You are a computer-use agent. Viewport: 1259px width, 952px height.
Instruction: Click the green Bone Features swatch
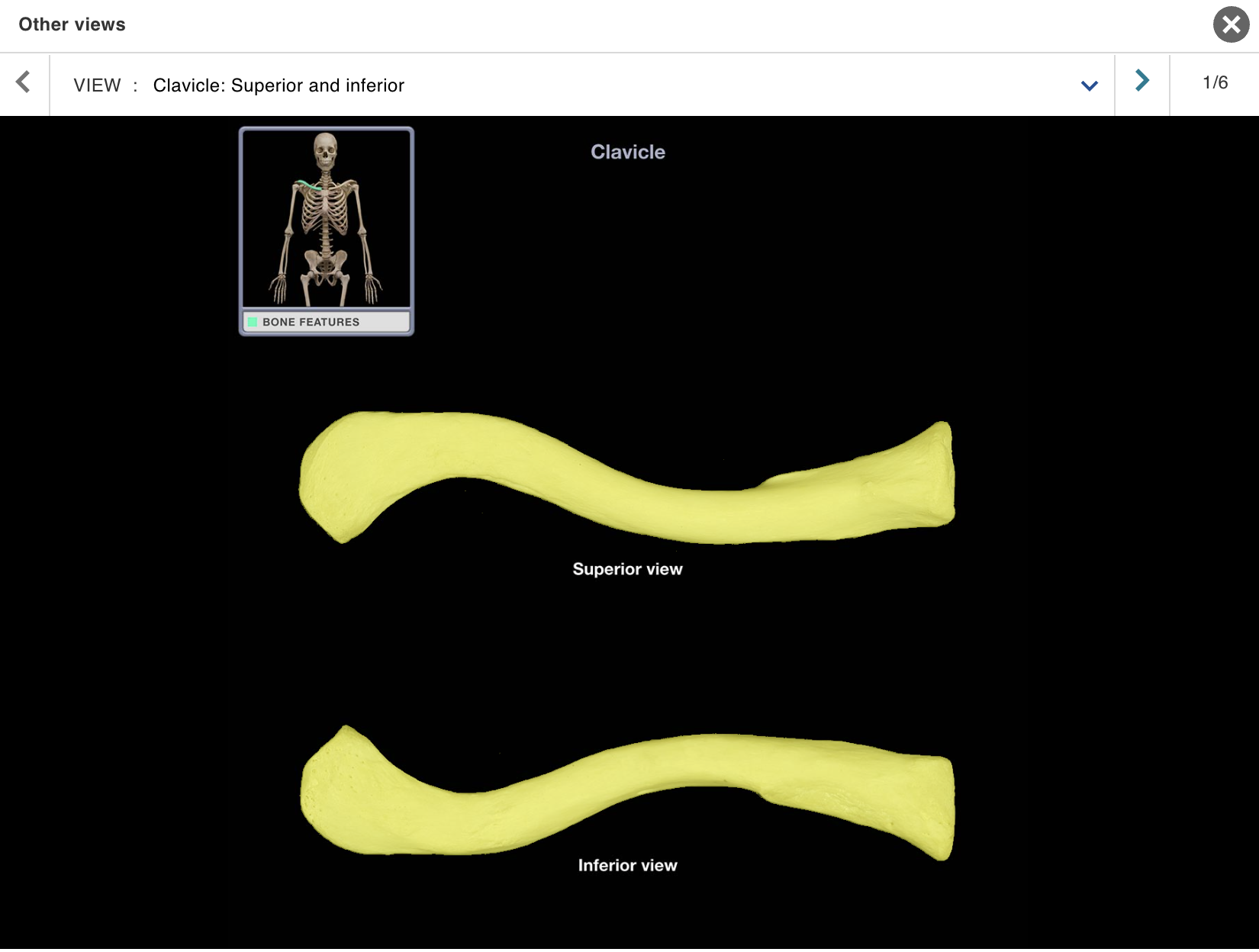(x=252, y=321)
